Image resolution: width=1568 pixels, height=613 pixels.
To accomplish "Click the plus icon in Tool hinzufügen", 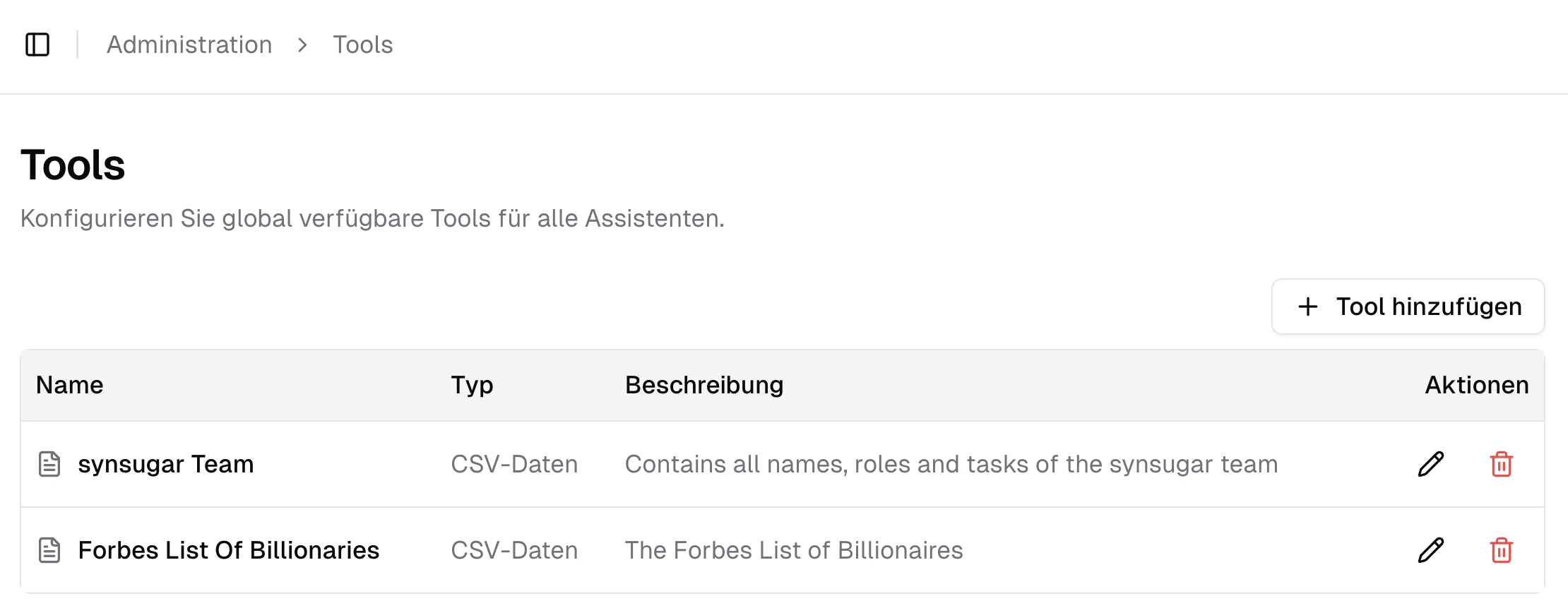I will click(x=1309, y=306).
